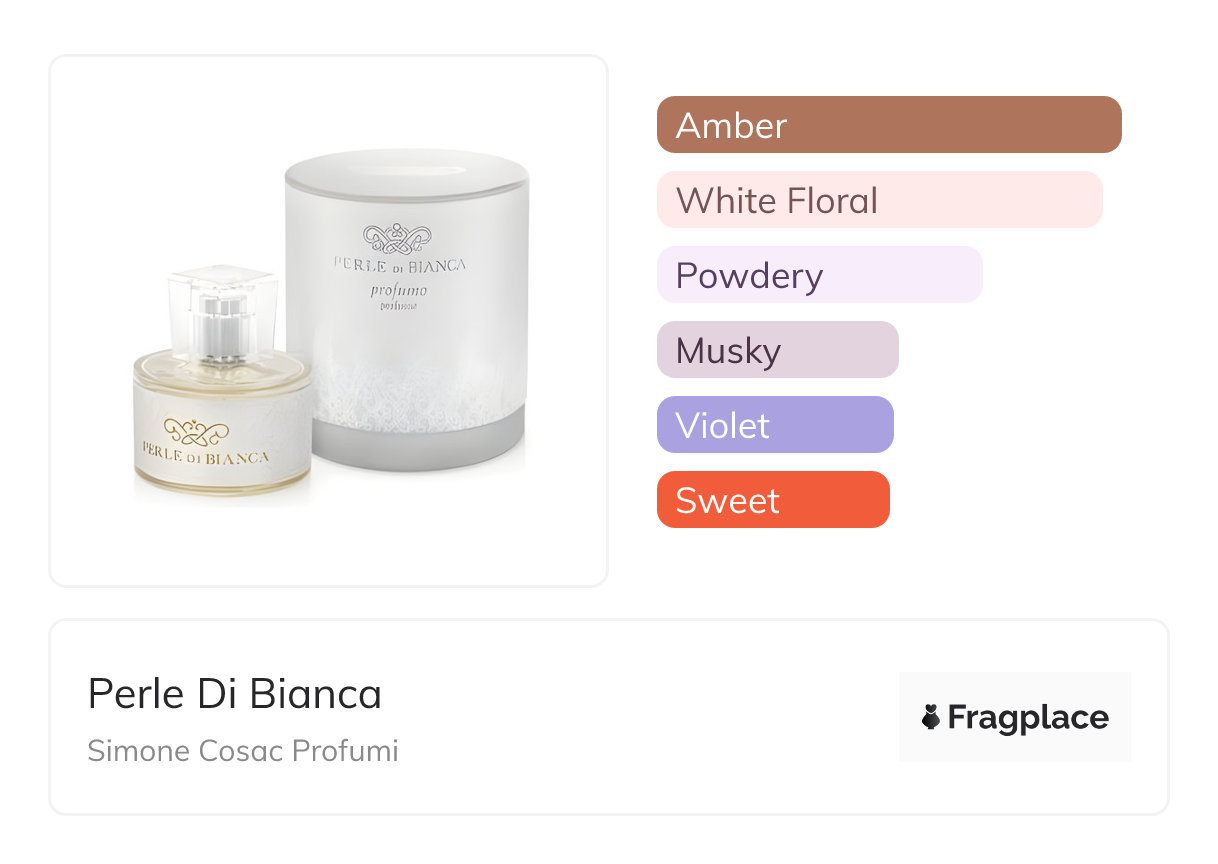Choose the Musky accord bar
Image resolution: width=1218 pixels, height=864 pixels.
pos(777,350)
